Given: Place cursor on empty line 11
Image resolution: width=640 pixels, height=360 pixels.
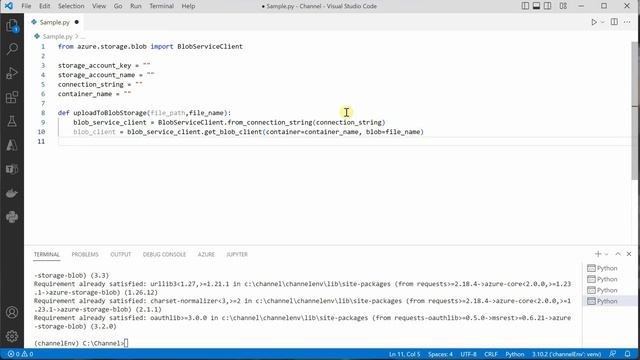Looking at the screenshot, I should point(343,141).
